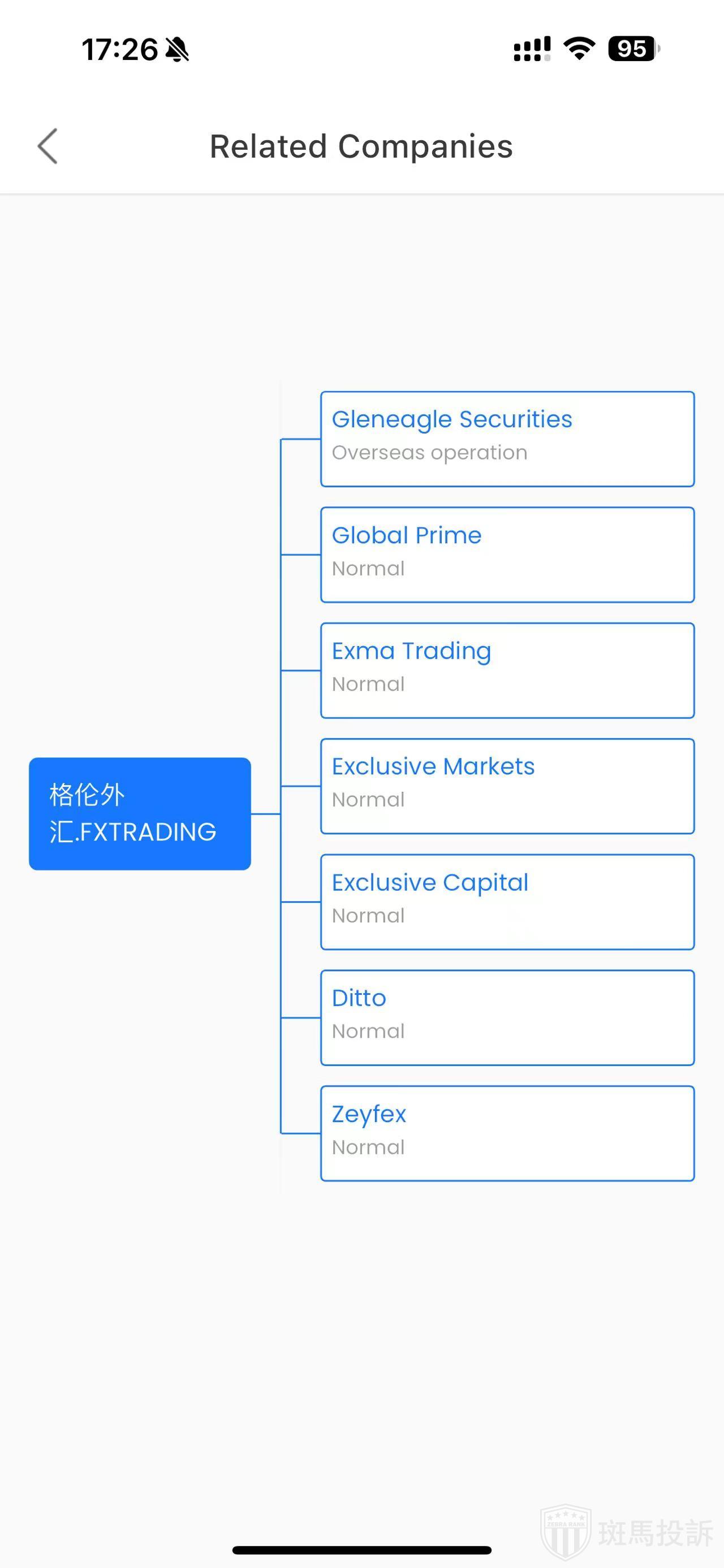Tap the blue 格伦外汇.FXTRADING root node
This screenshot has height=1568, width=724.
coord(140,813)
